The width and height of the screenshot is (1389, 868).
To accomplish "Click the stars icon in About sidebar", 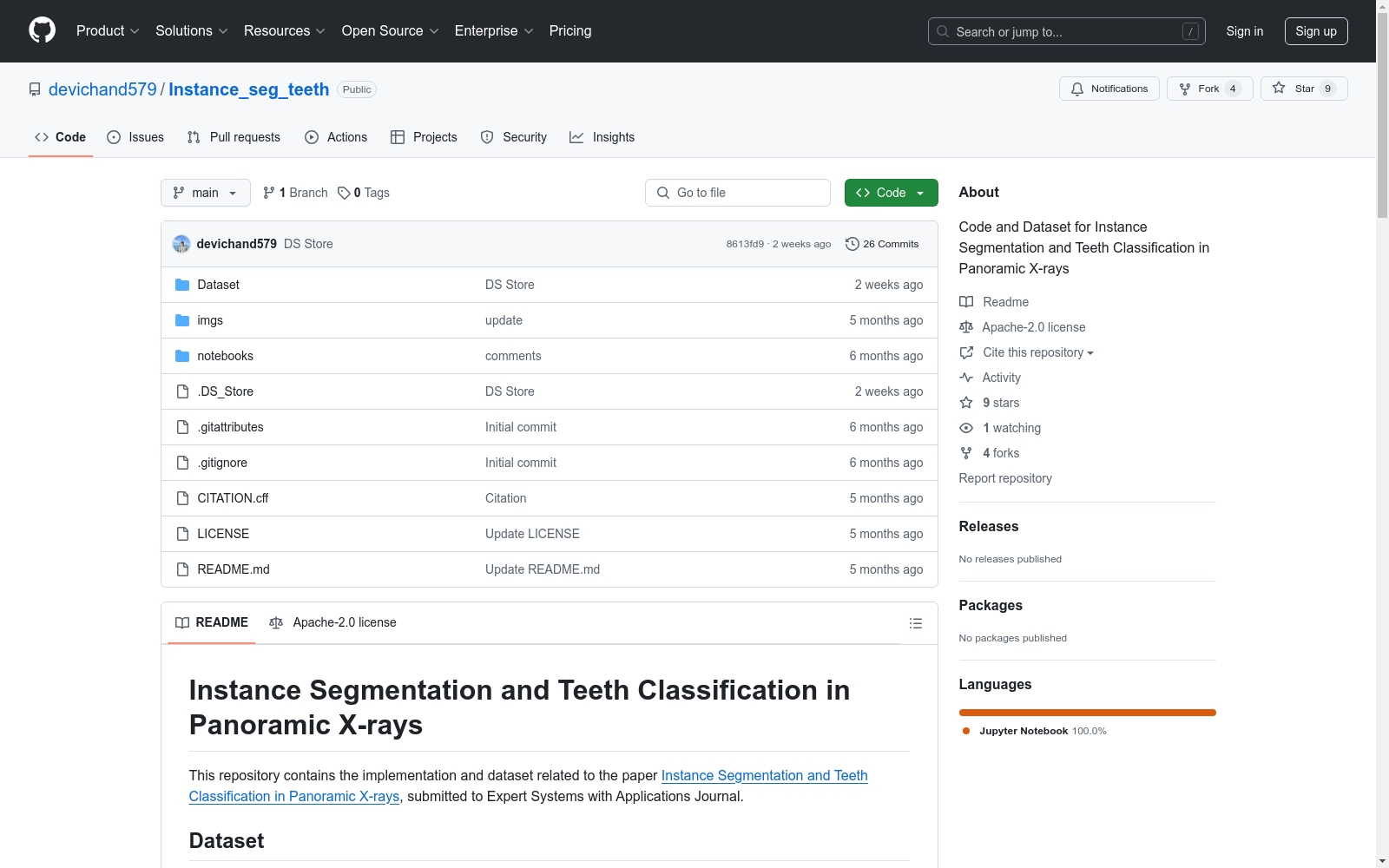I will pyautogui.click(x=966, y=403).
